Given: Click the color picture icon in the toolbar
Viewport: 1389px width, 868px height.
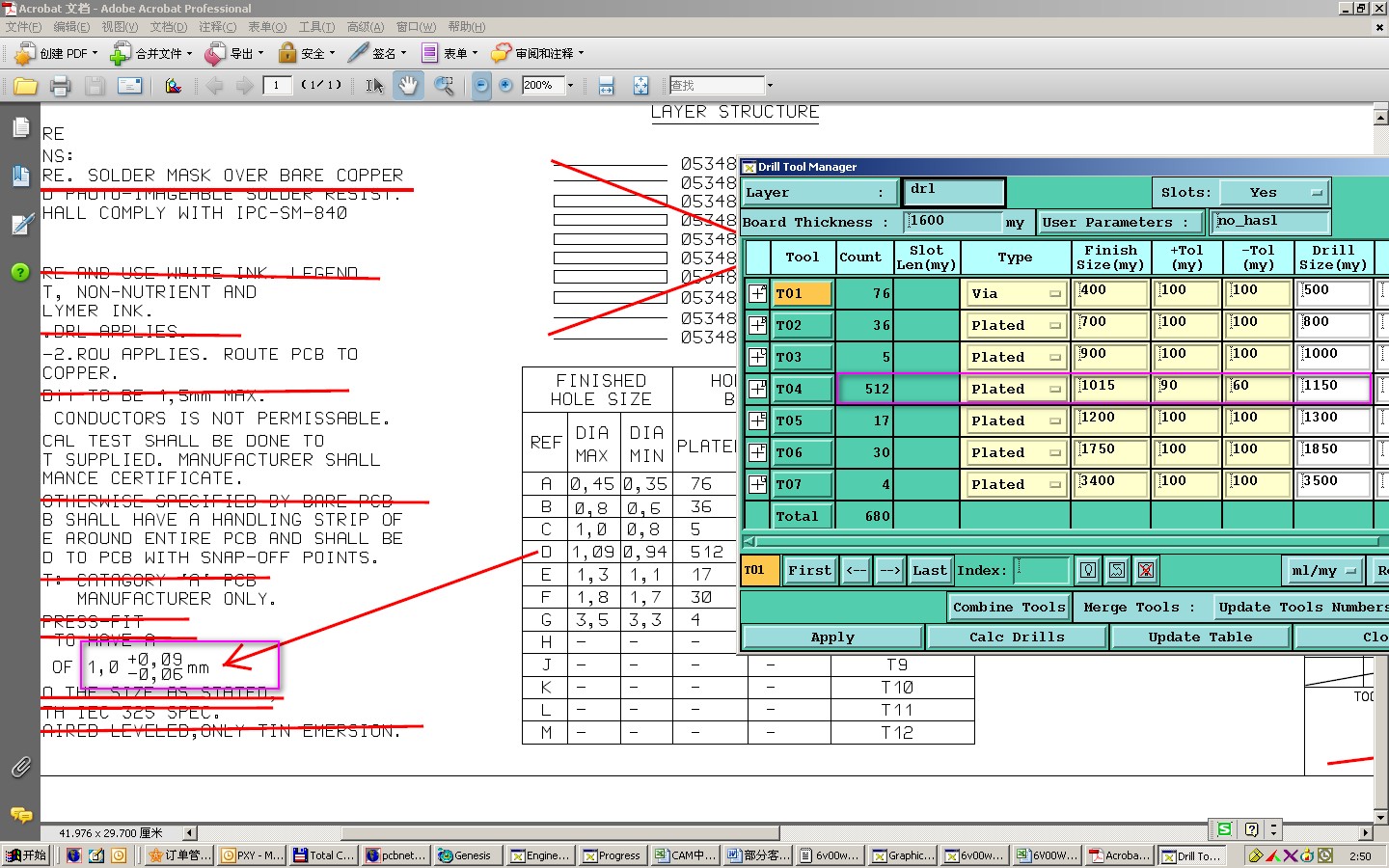Looking at the screenshot, I should pyautogui.click(x=174, y=86).
